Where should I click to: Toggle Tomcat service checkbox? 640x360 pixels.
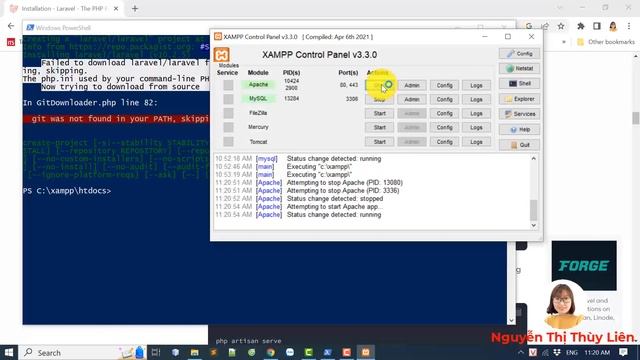point(228,142)
